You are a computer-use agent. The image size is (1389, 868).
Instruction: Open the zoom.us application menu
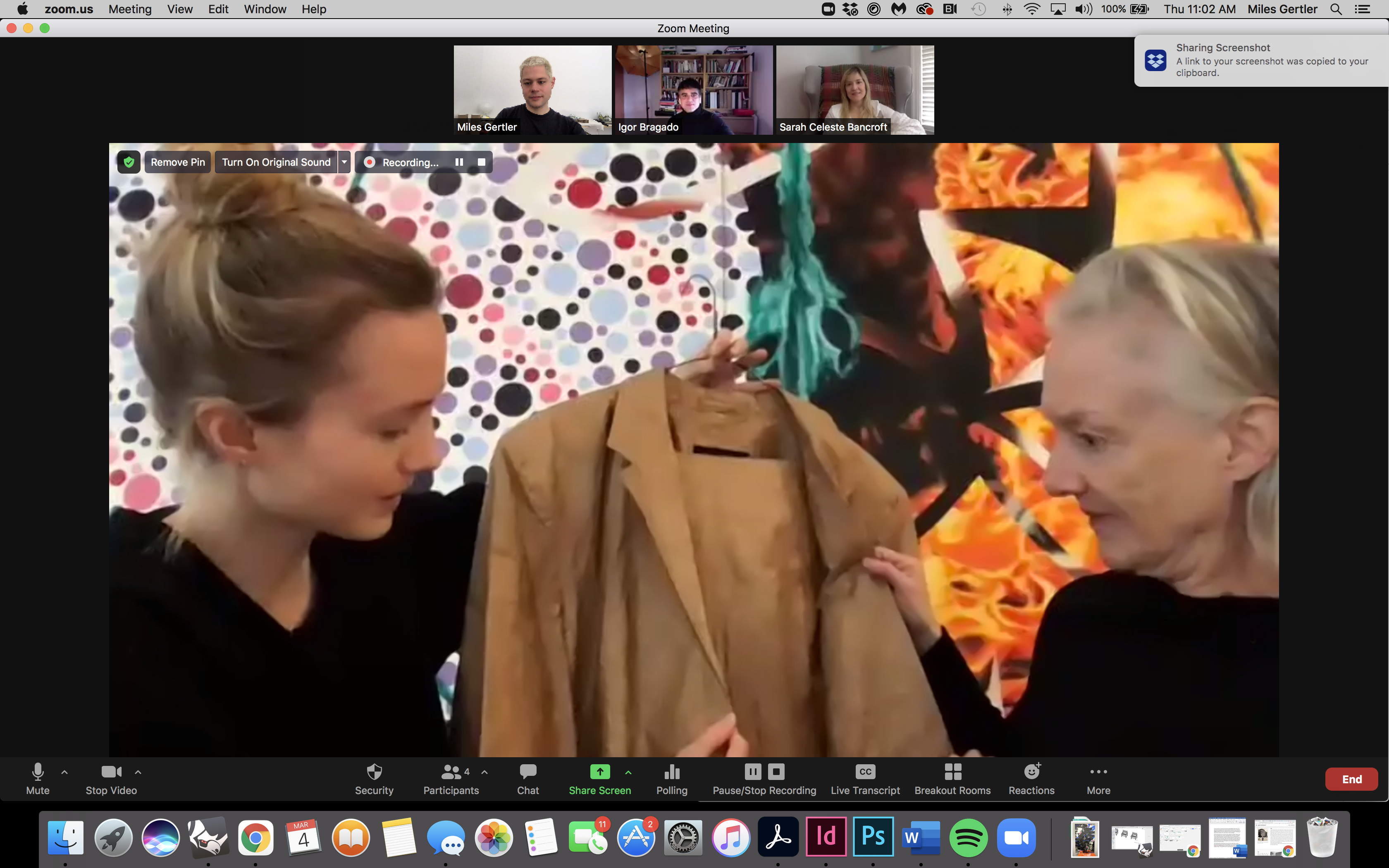point(69,9)
